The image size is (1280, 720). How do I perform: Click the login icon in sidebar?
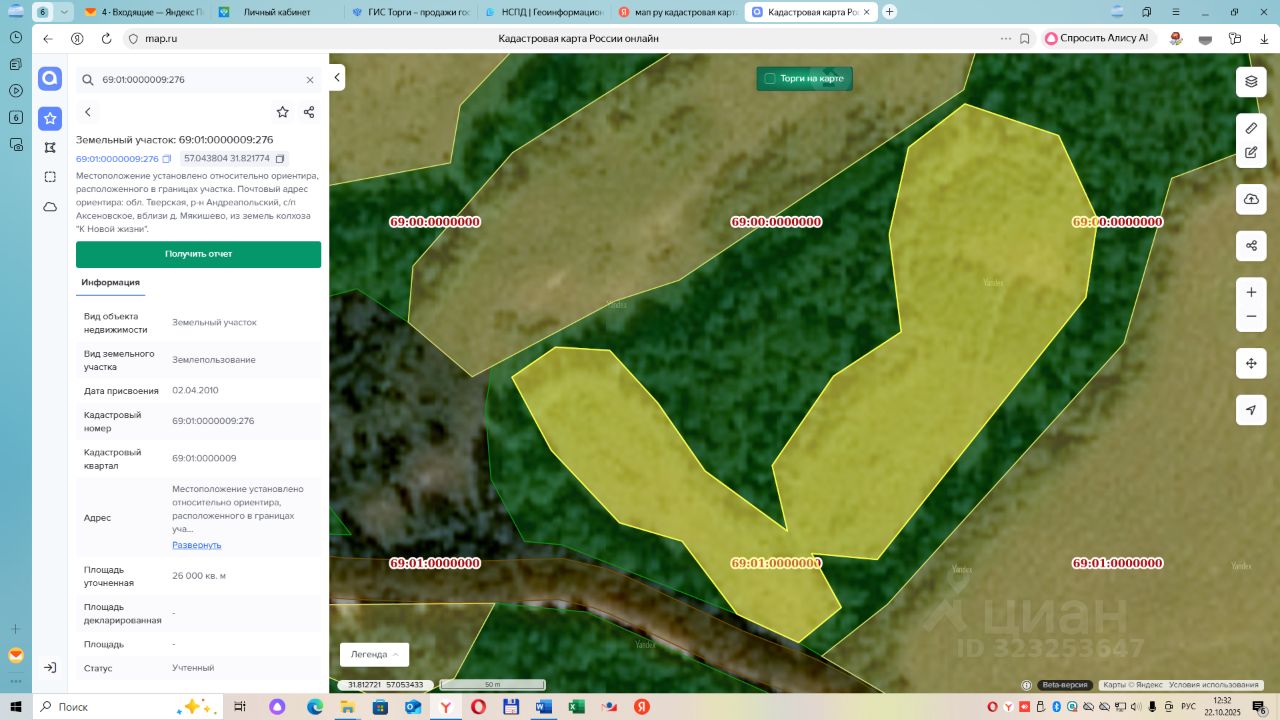50,667
